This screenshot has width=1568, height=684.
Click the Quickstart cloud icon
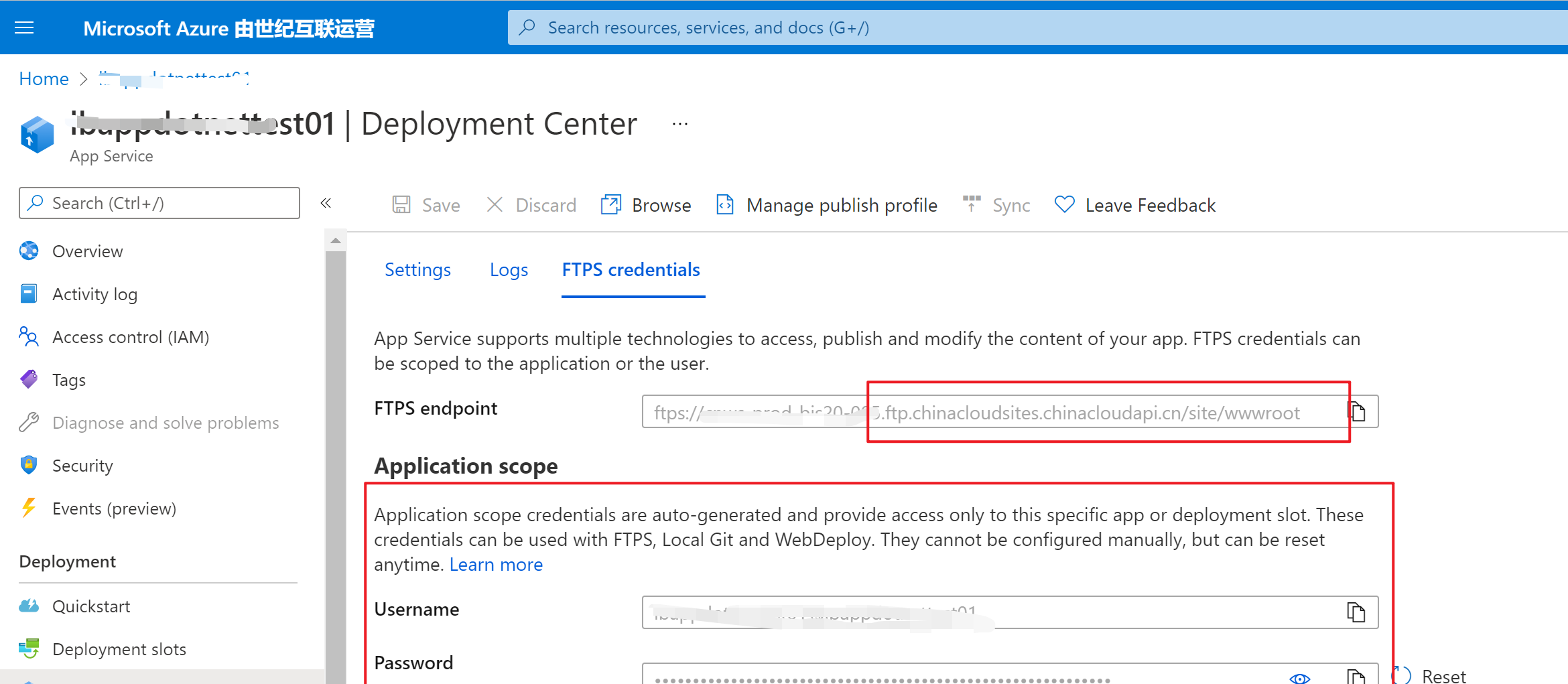click(x=29, y=606)
